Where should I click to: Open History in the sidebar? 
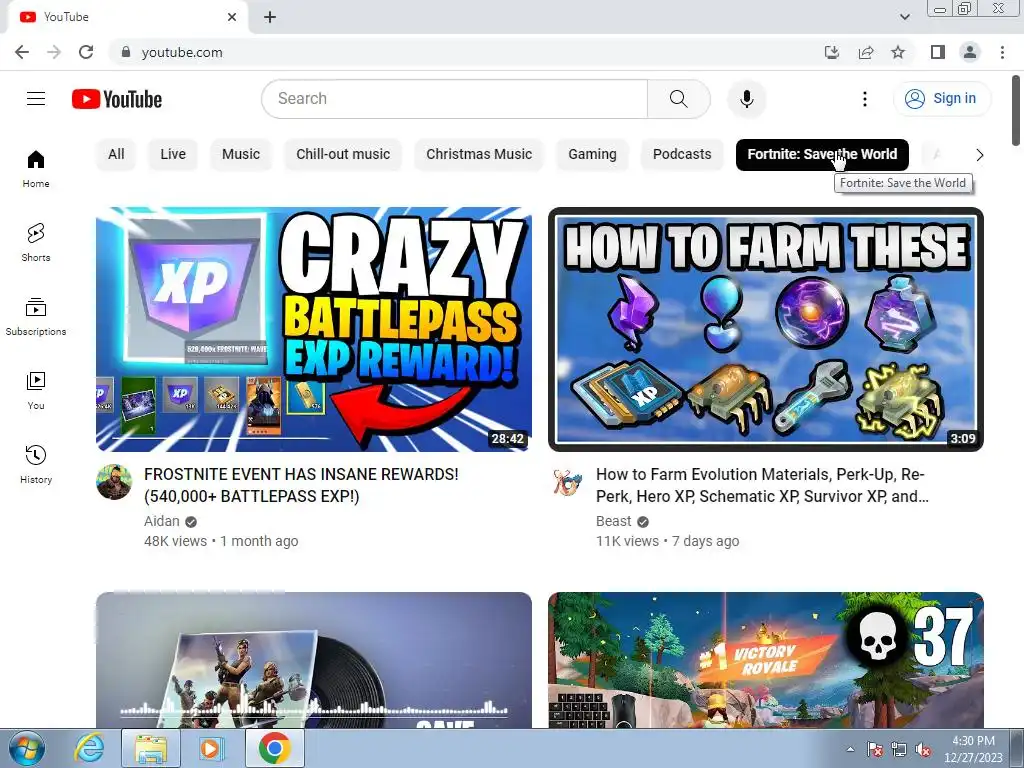point(36,464)
